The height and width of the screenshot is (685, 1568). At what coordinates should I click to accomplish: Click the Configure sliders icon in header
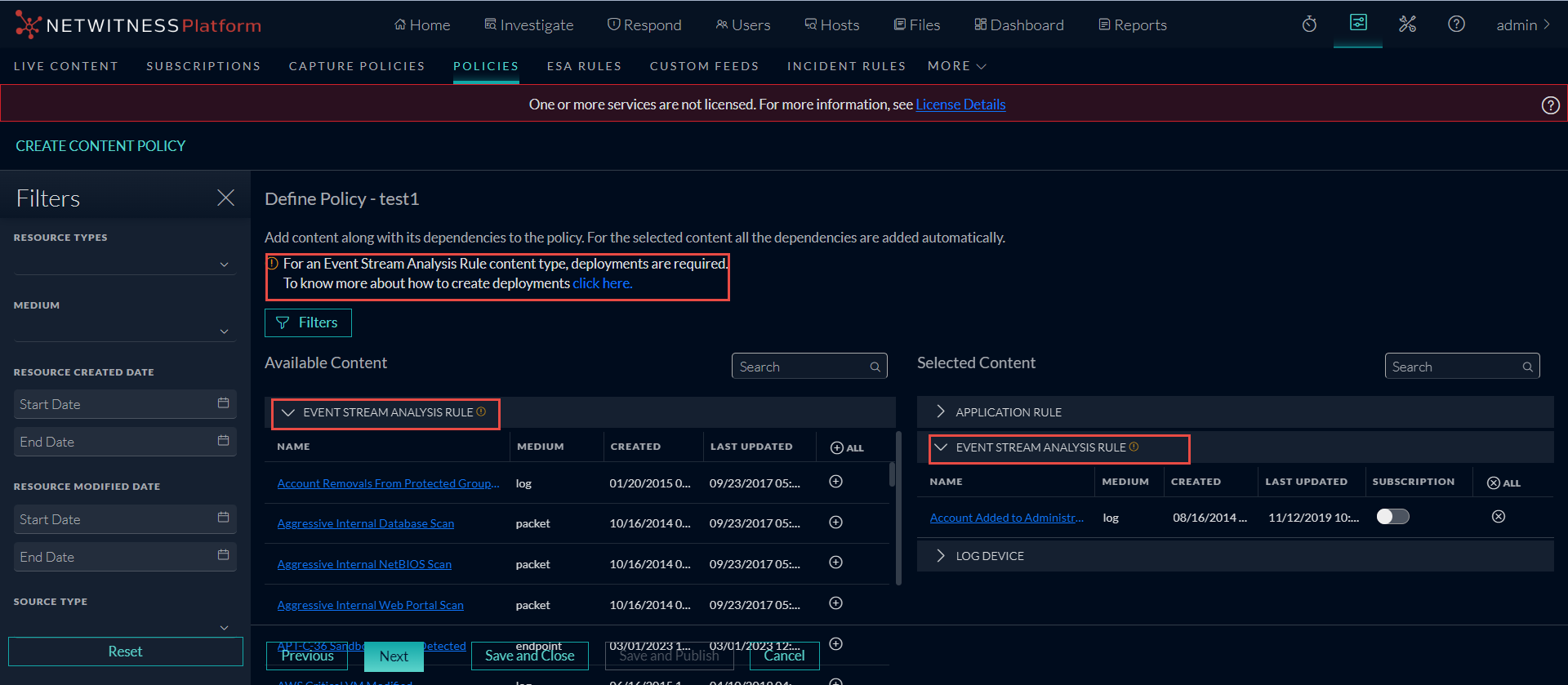(1358, 23)
